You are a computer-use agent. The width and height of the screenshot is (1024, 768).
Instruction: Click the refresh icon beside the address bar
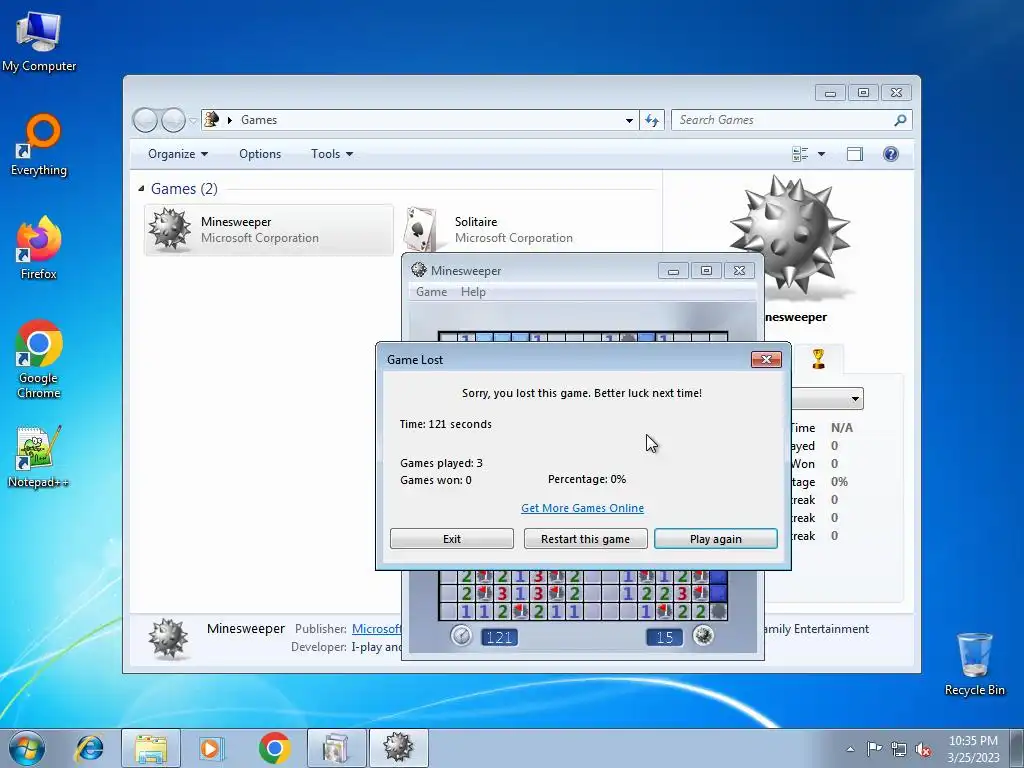(x=652, y=120)
